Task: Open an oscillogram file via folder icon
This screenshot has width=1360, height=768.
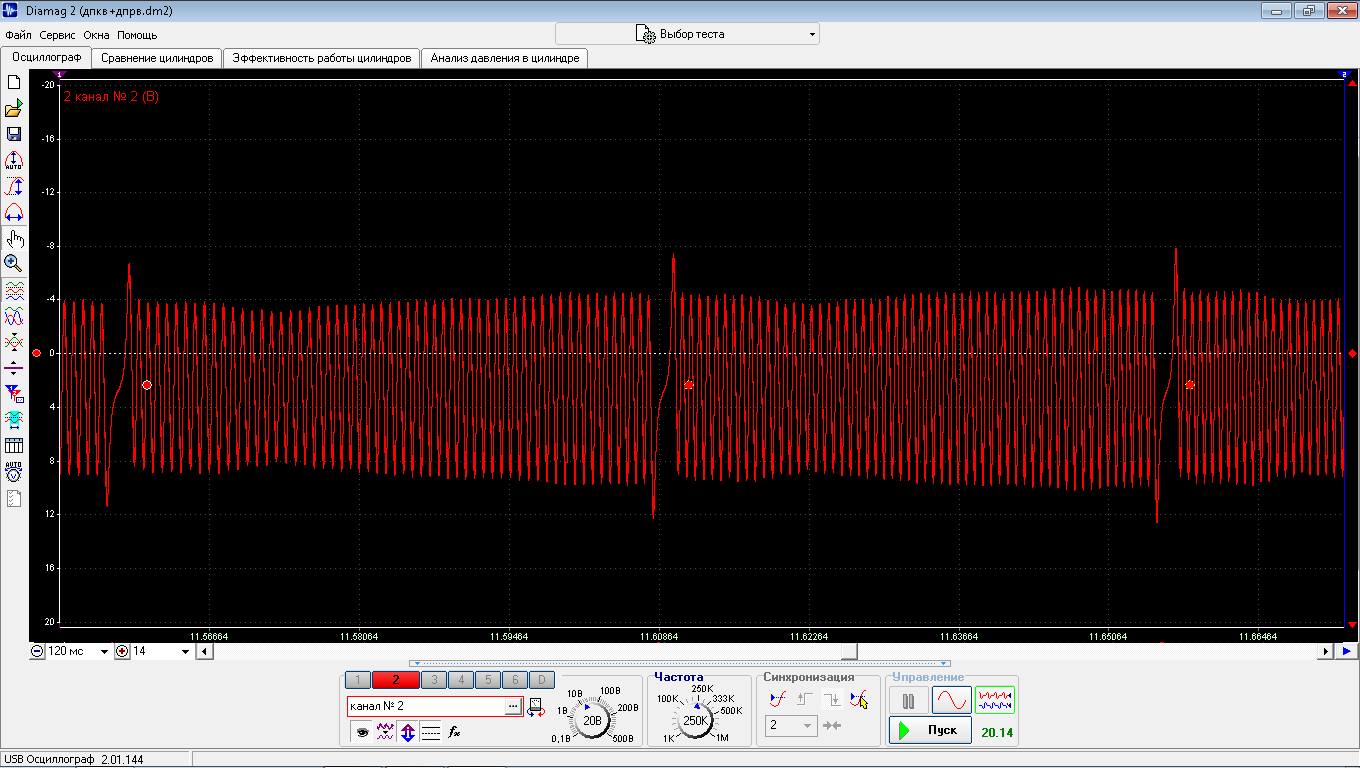Action: (14, 109)
